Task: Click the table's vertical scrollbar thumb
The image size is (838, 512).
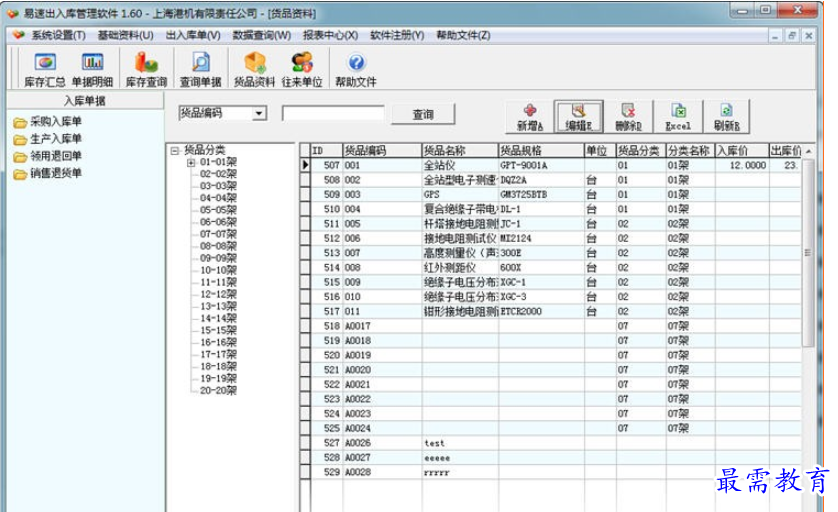Action: tap(808, 252)
